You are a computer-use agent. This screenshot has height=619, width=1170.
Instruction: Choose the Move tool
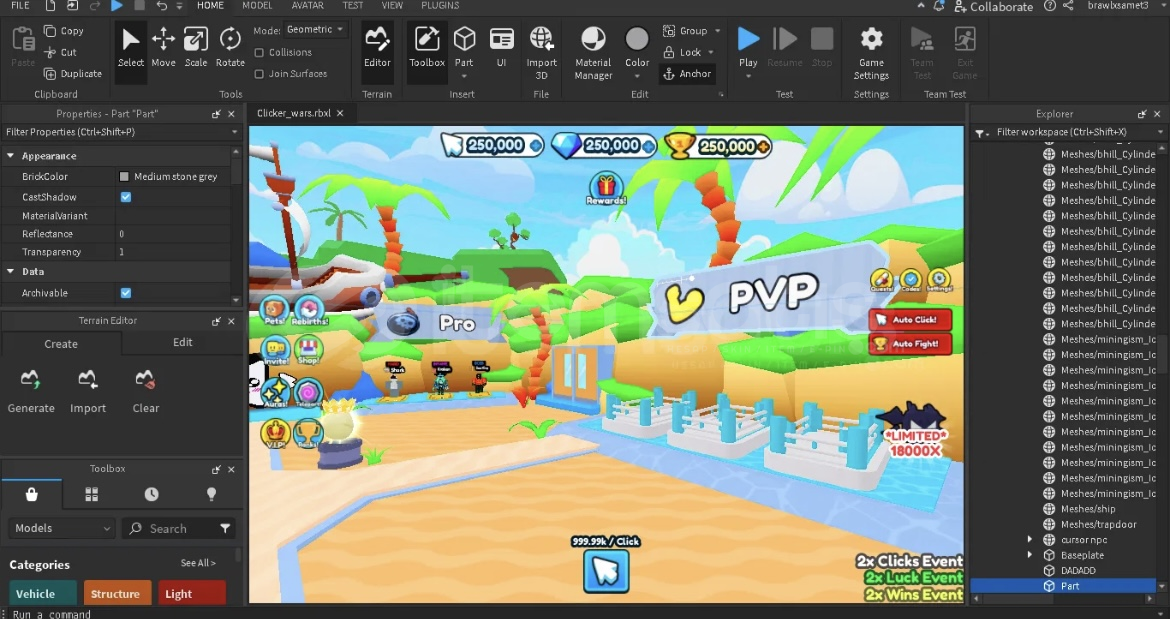click(x=163, y=48)
